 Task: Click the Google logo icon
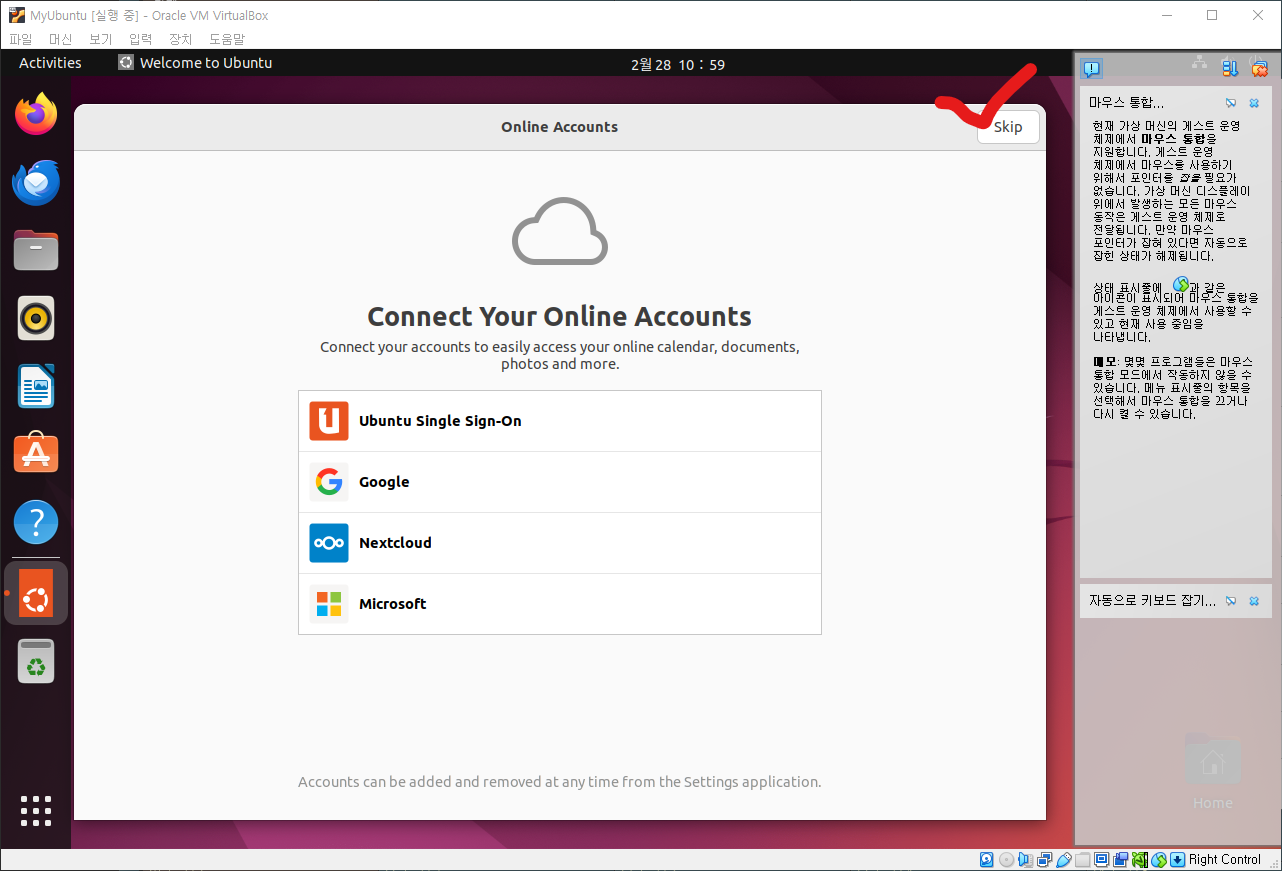coord(329,482)
